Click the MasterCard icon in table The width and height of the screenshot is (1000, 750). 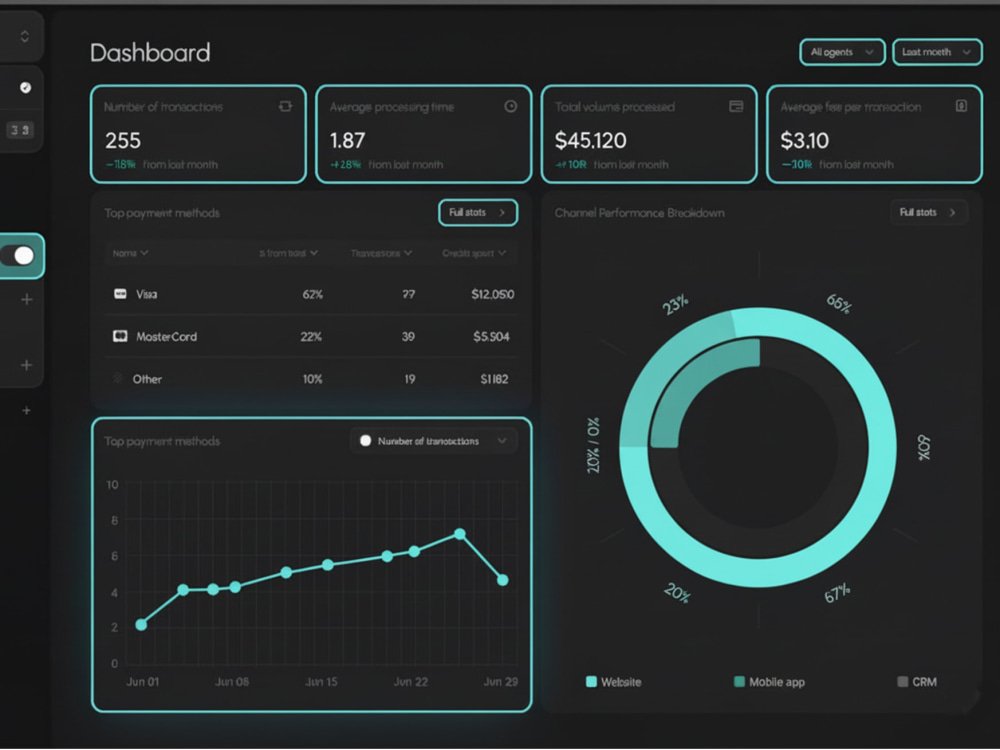coord(120,336)
